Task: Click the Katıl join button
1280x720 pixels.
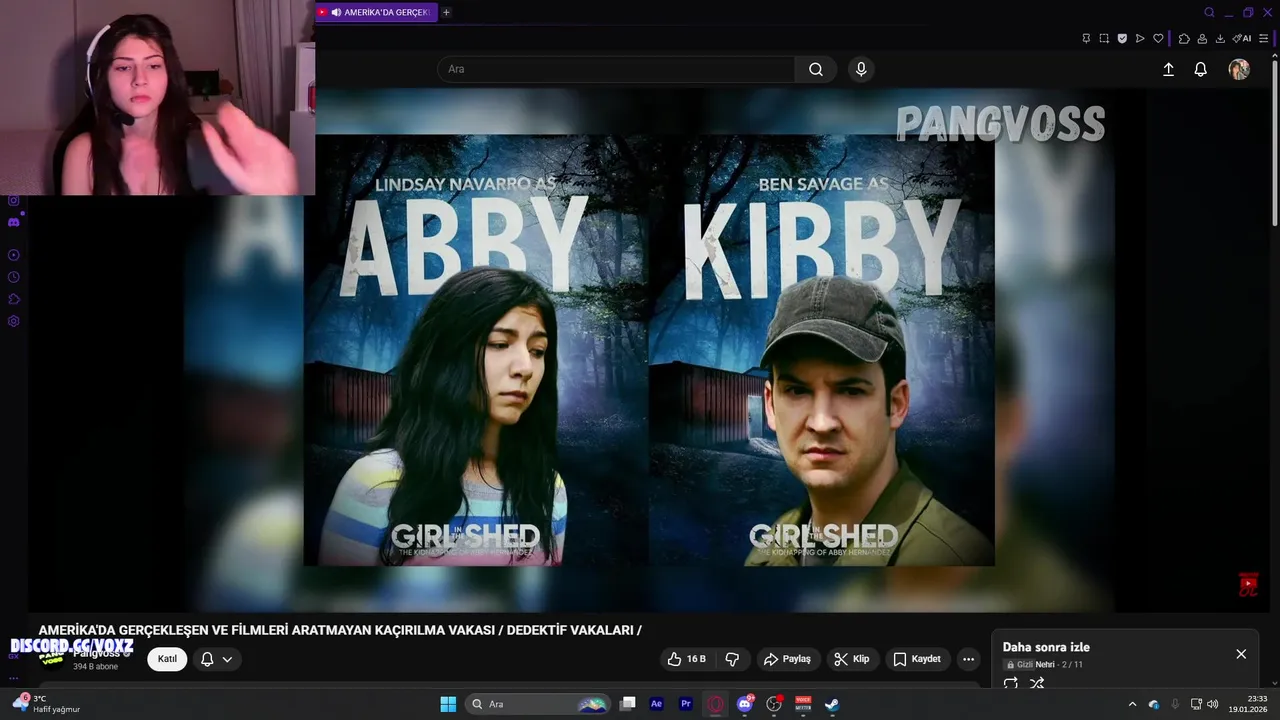Action: pos(167,659)
